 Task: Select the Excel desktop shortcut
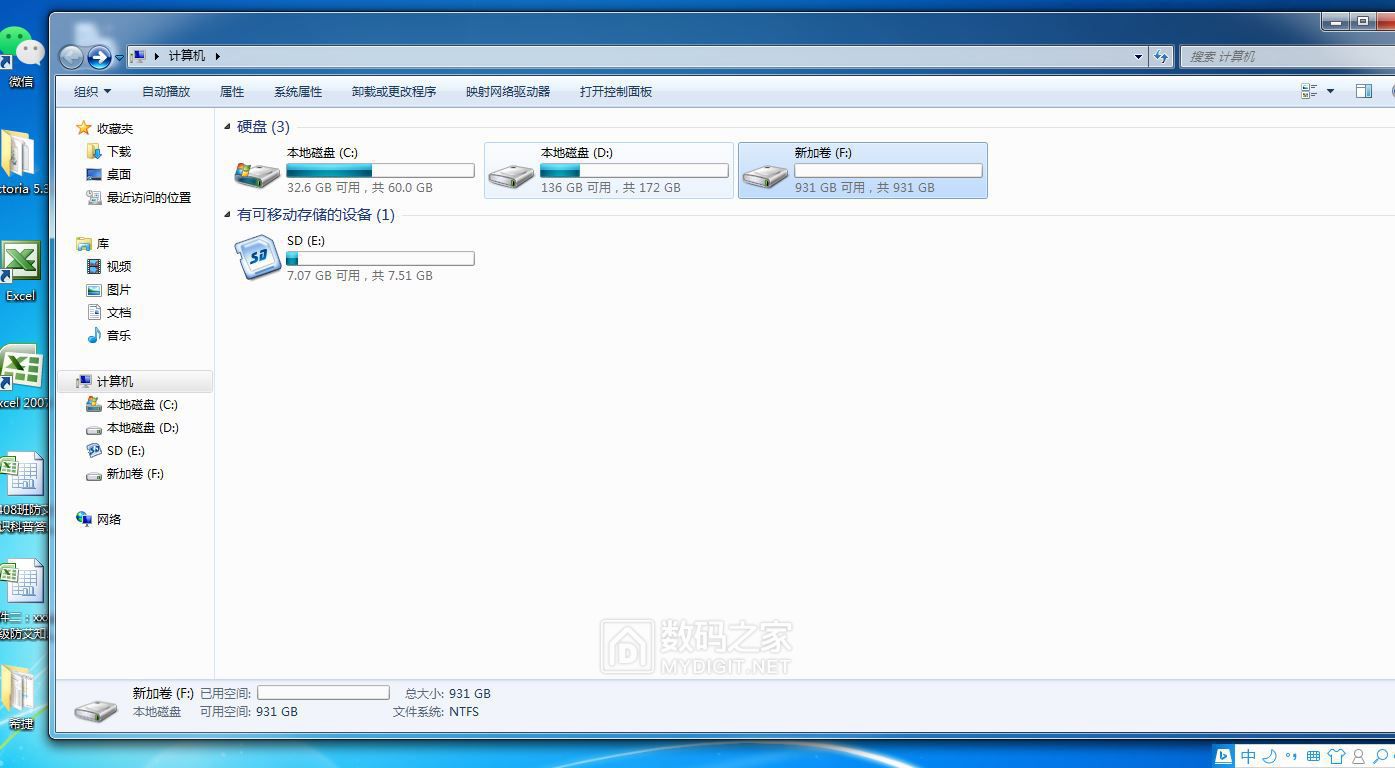click(21, 272)
